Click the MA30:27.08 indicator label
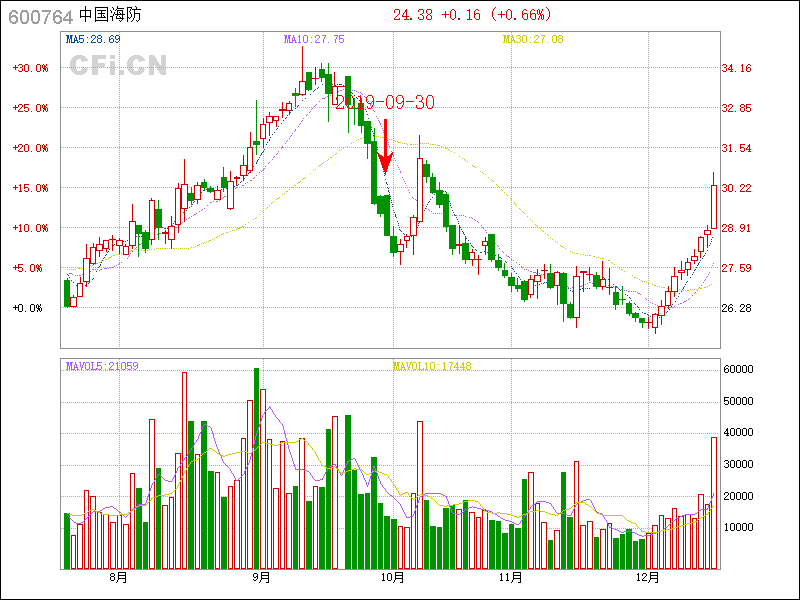This screenshot has width=800, height=600. [x=533, y=39]
